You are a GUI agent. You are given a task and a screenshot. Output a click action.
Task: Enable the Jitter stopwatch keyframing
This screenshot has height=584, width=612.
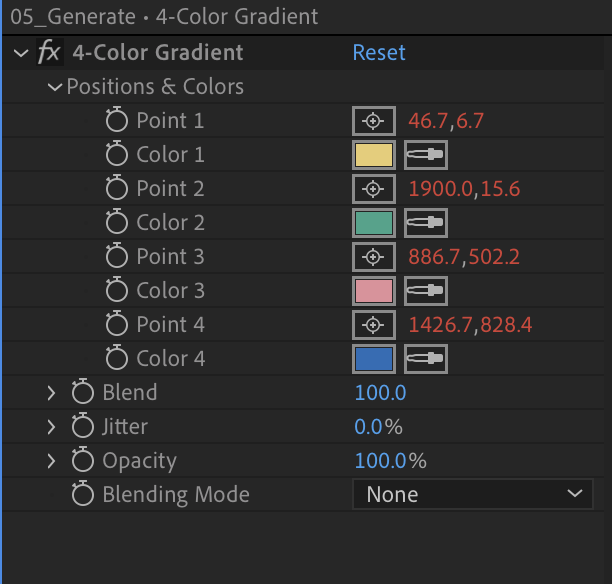(x=83, y=425)
